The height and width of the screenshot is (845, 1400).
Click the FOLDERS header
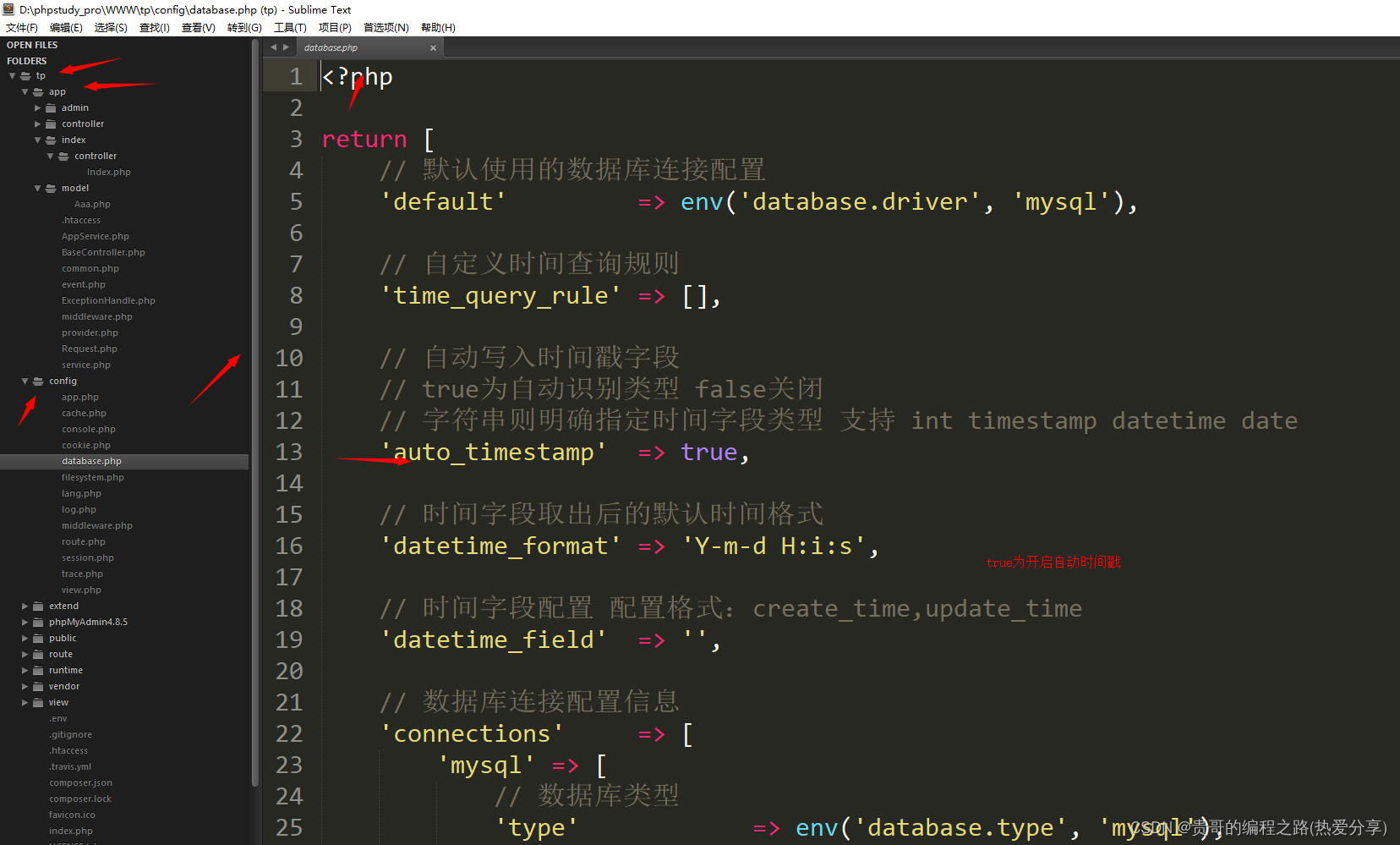click(x=27, y=62)
